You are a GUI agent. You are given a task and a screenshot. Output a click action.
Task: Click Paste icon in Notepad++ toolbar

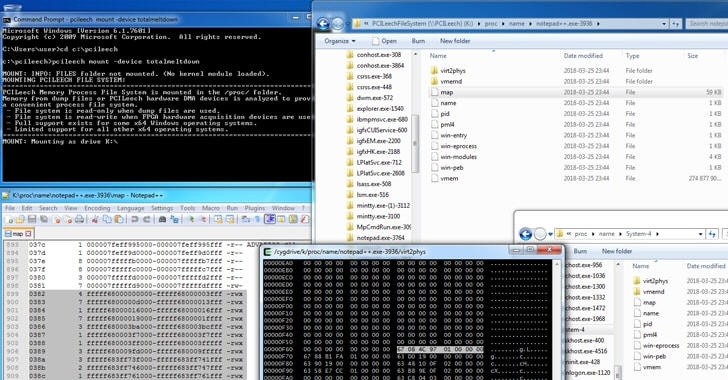tap(119, 219)
